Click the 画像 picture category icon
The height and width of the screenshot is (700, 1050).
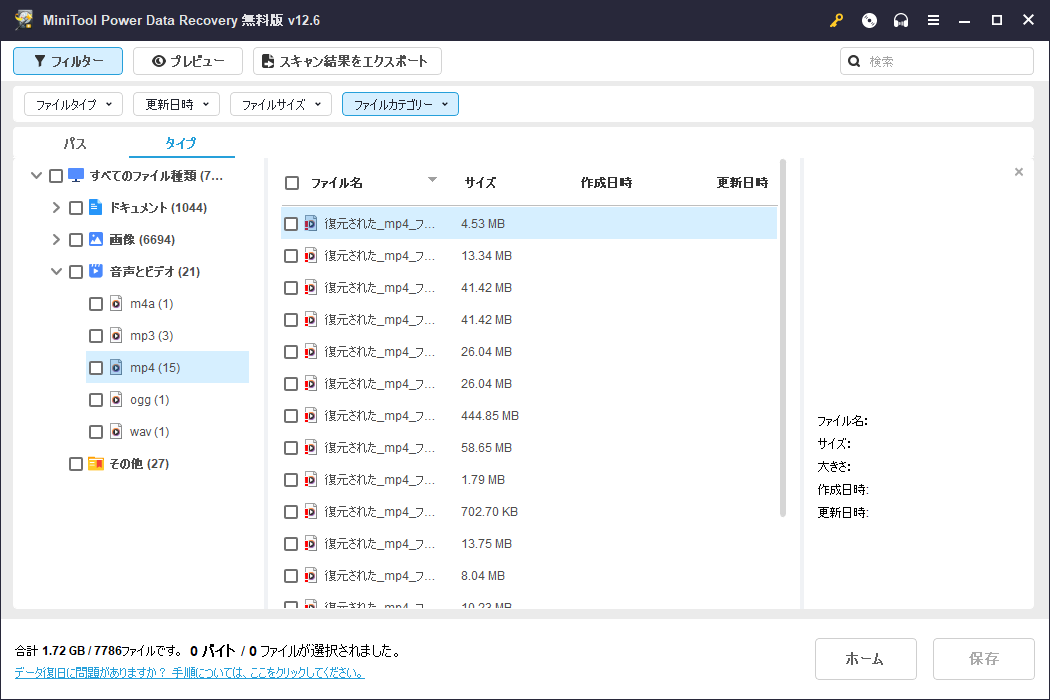[x=96, y=239]
